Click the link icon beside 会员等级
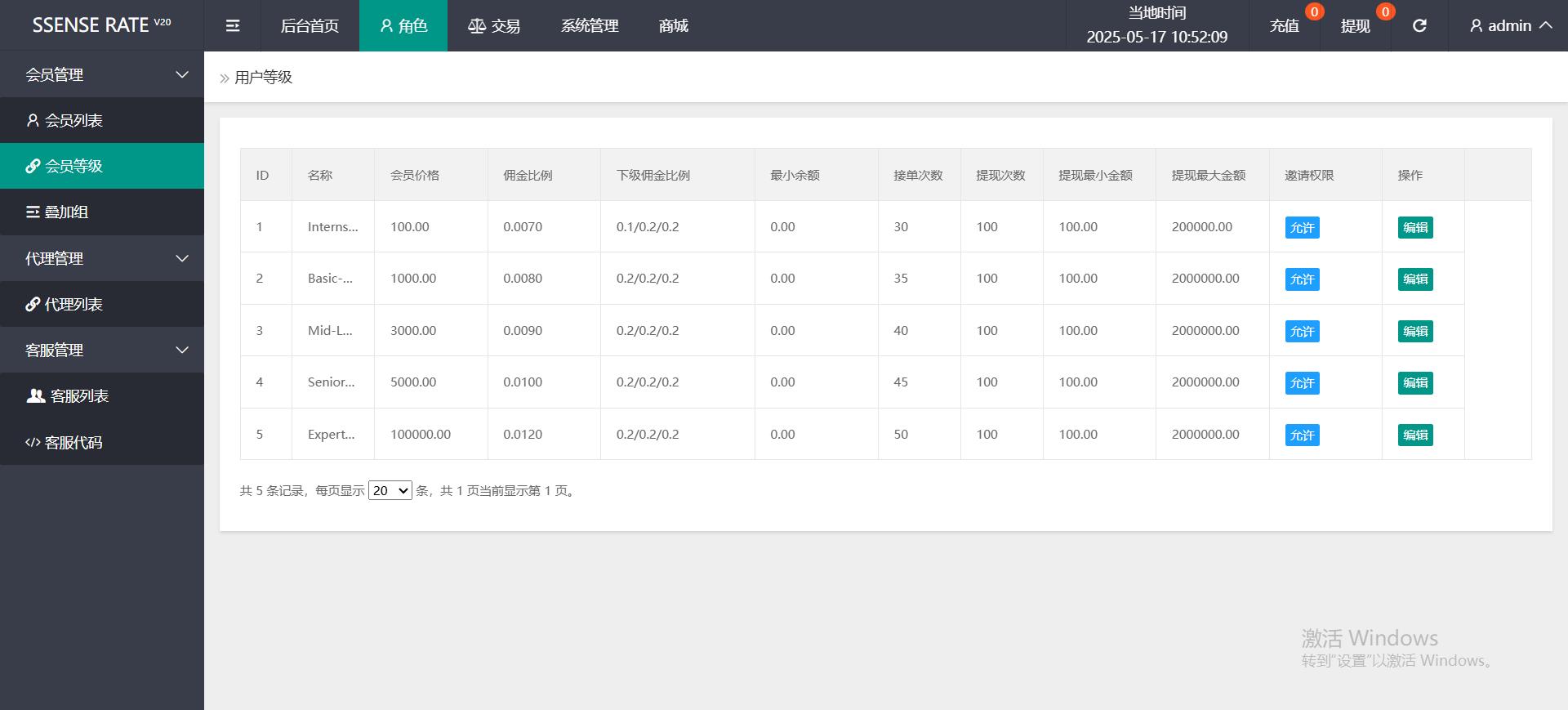This screenshot has height=710, width=1568. point(33,167)
